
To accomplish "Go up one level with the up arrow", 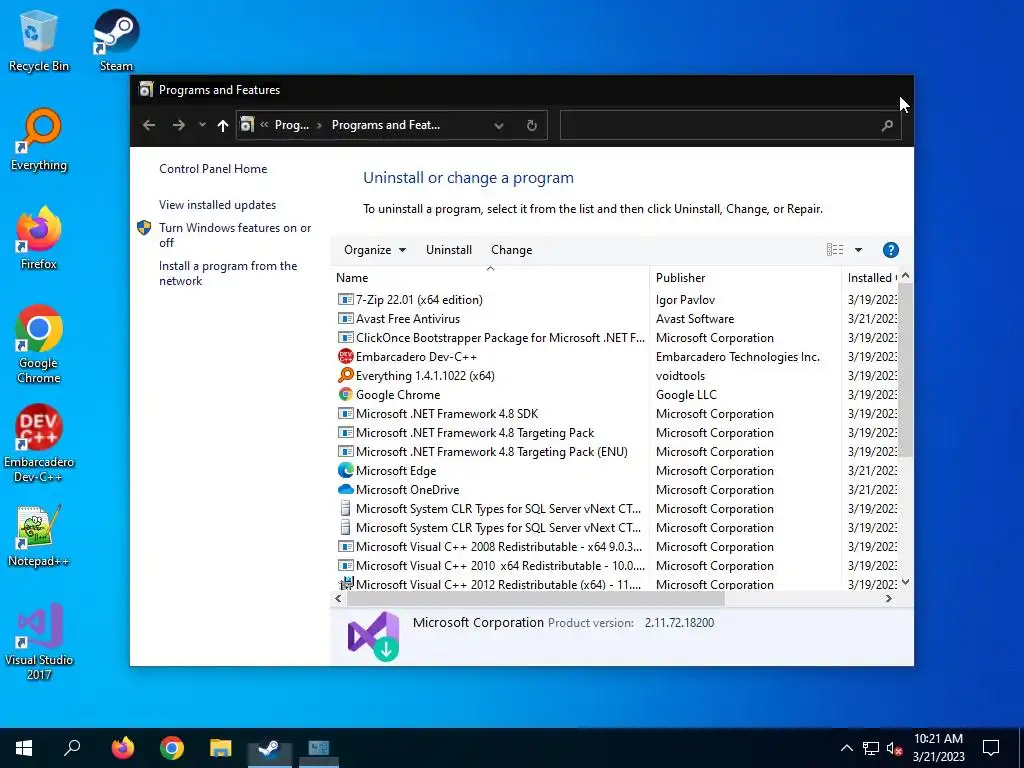I will [x=223, y=125].
